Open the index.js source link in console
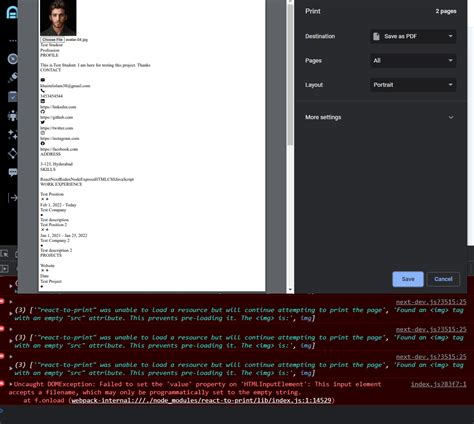The width and height of the screenshot is (474, 424). tap(438, 384)
